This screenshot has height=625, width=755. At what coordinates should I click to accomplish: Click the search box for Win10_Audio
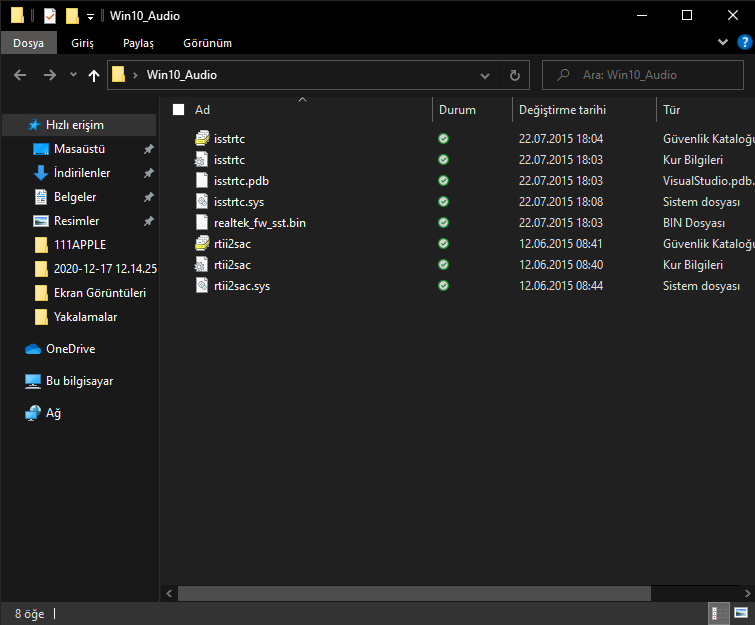(640, 75)
